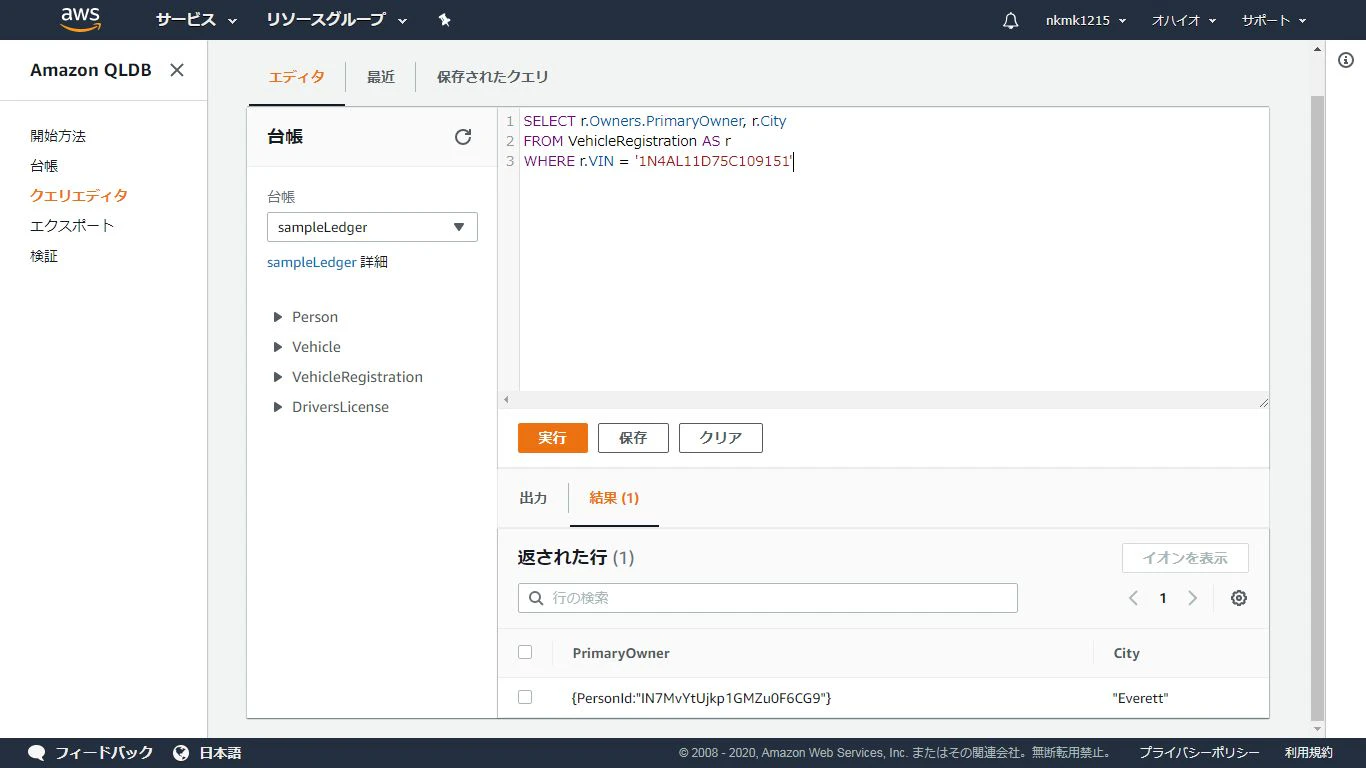The height and width of the screenshot is (768, 1366).
Task: Click the 保存 save button
Action: pyautogui.click(x=633, y=438)
